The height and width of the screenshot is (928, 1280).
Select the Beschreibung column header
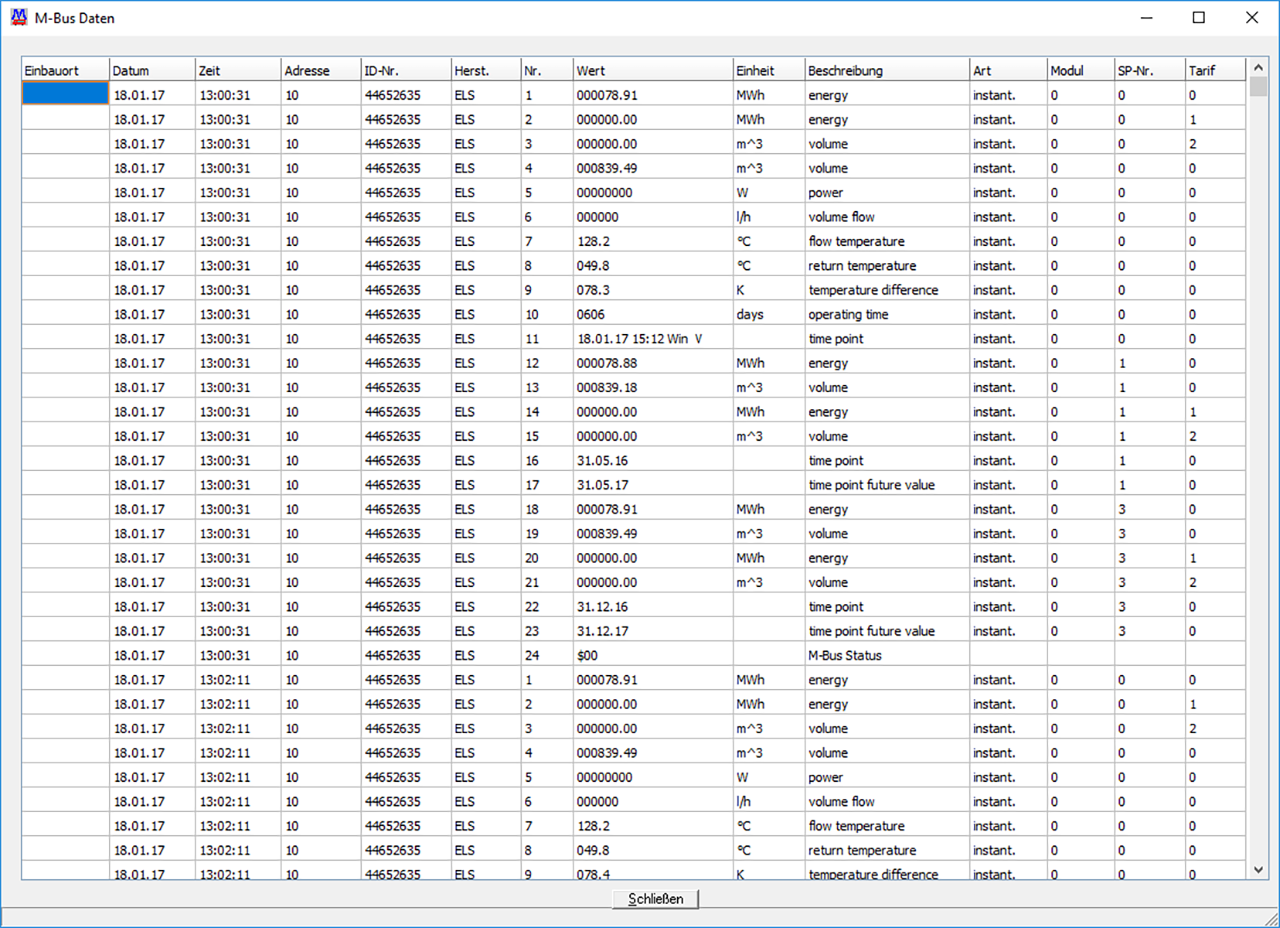[886, 71]
